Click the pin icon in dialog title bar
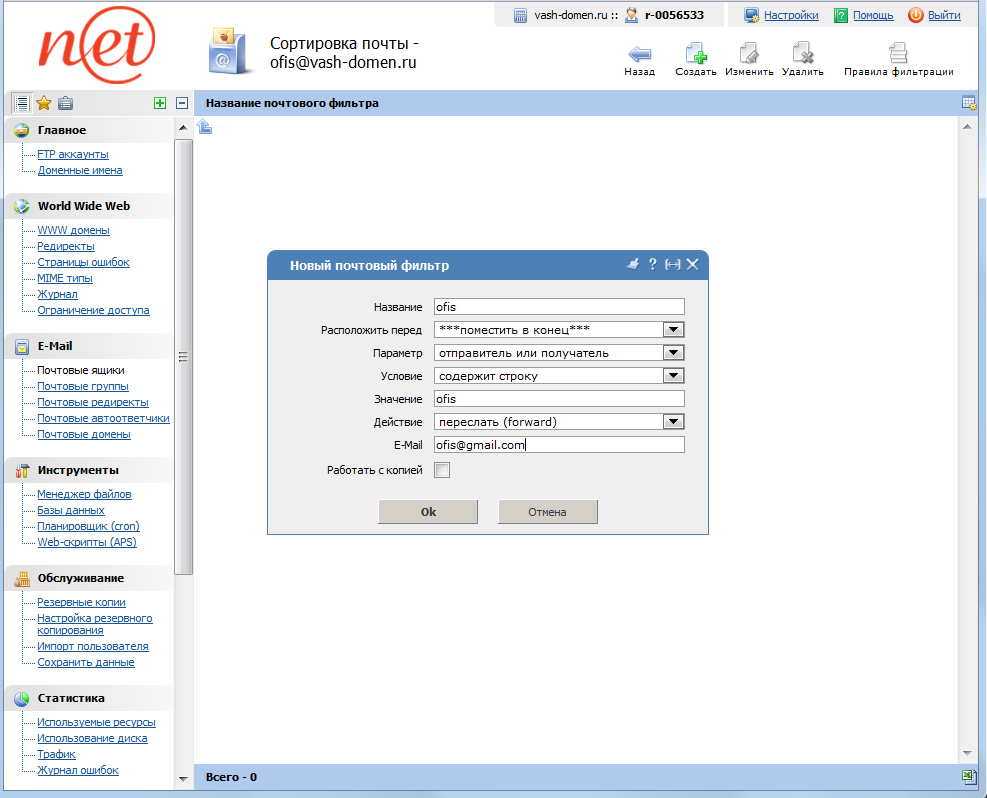Screen dimensions: 987x798 tap(632, 265)
